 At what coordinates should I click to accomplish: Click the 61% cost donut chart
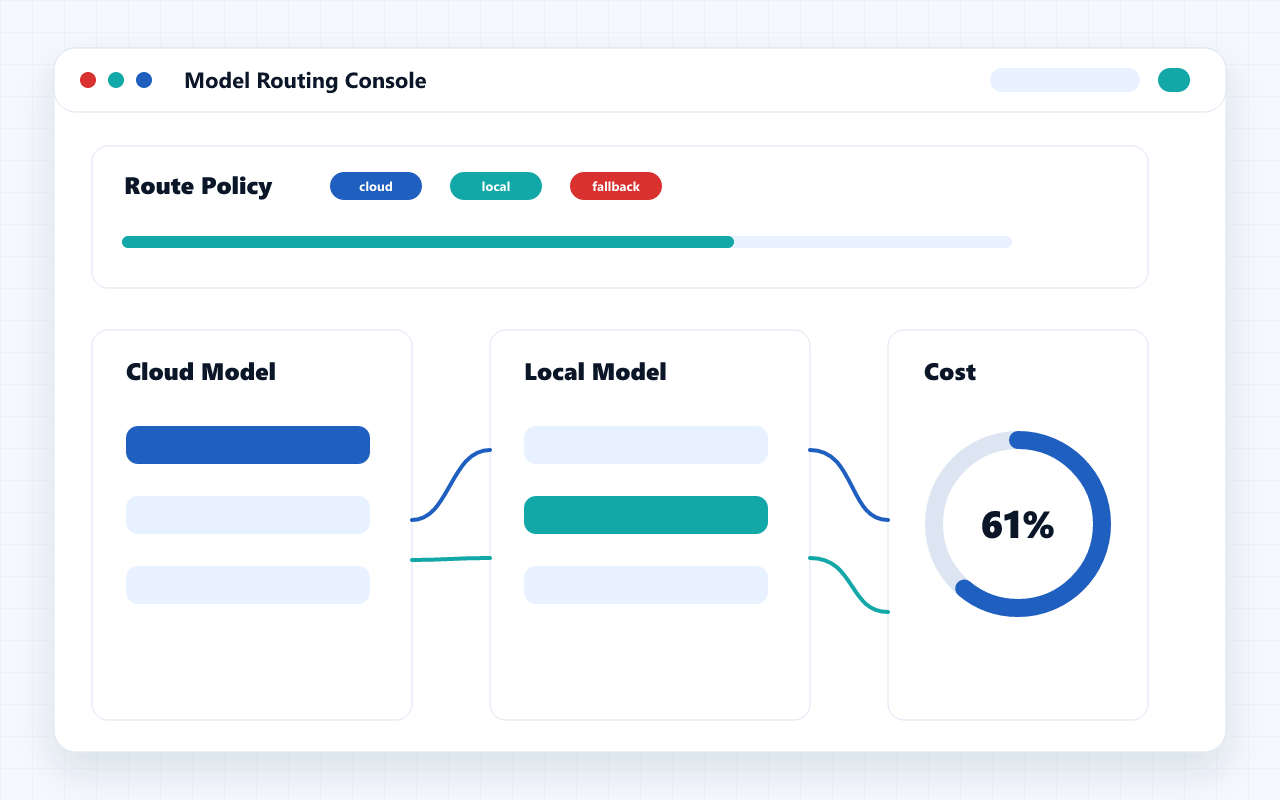click(1018, 524)
